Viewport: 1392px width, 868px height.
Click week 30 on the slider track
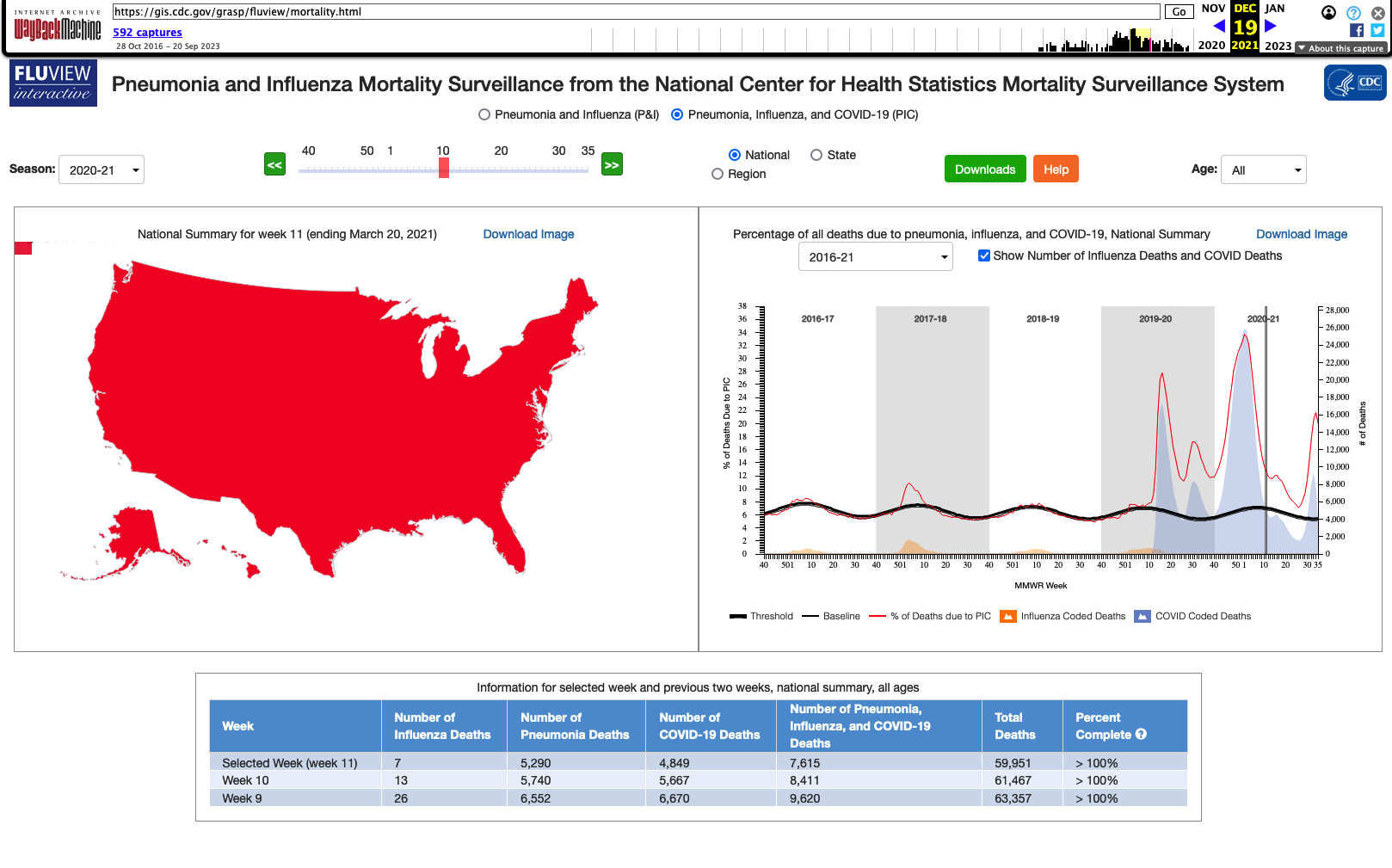click(559, 169)
